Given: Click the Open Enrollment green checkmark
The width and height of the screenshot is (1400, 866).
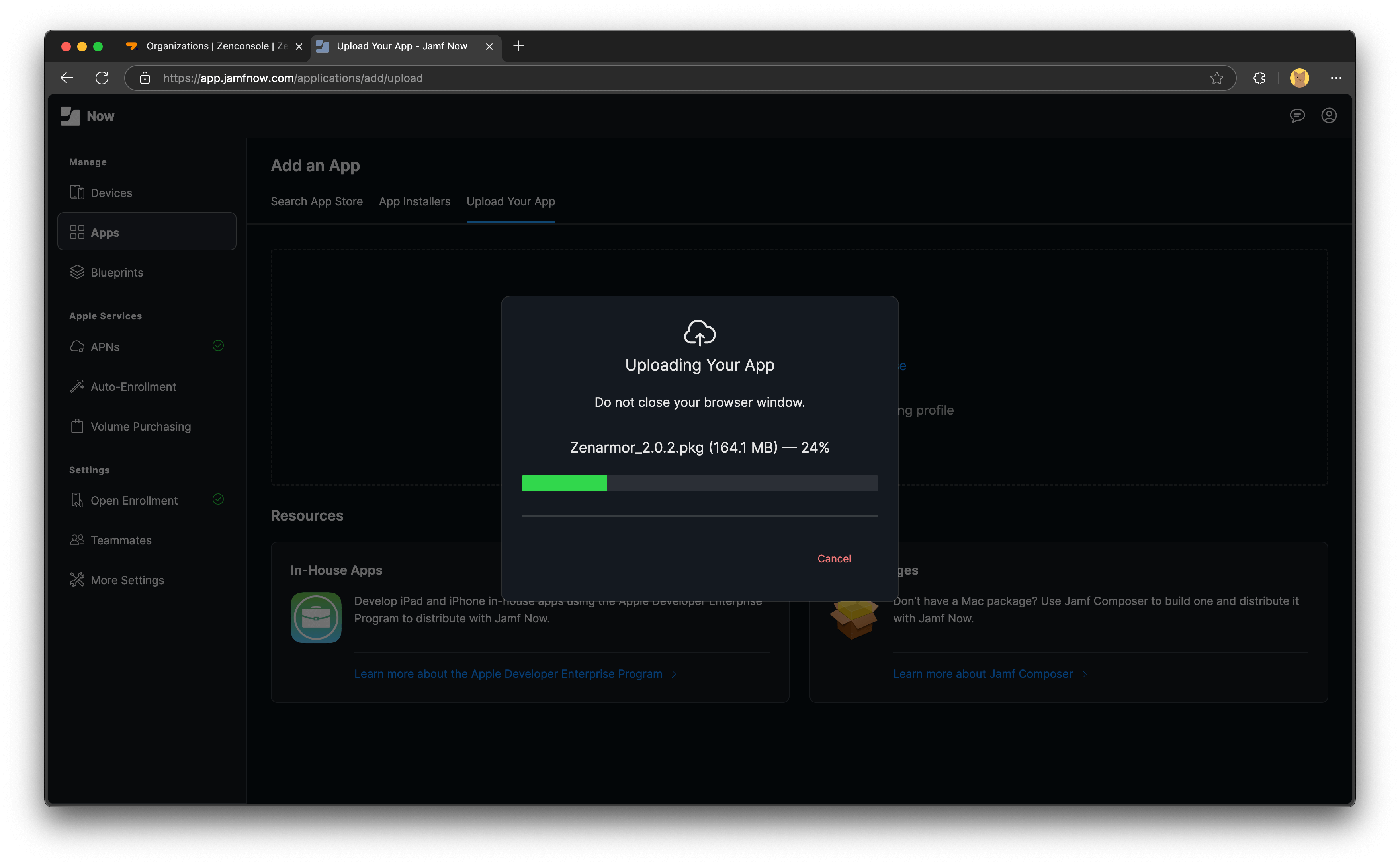Looking at the screenshot, I should click(218, 499).
